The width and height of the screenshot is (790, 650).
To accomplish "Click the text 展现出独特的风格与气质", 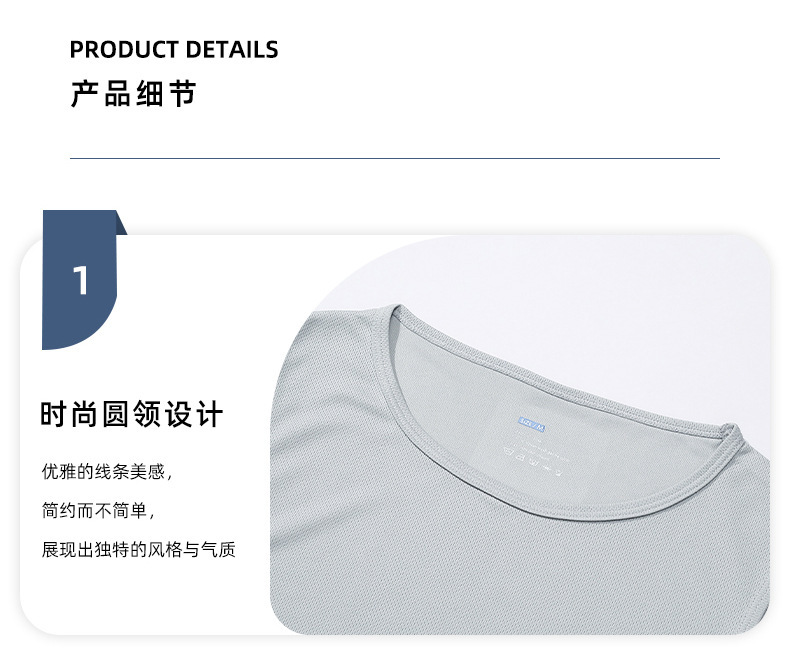I will (139, 549).
